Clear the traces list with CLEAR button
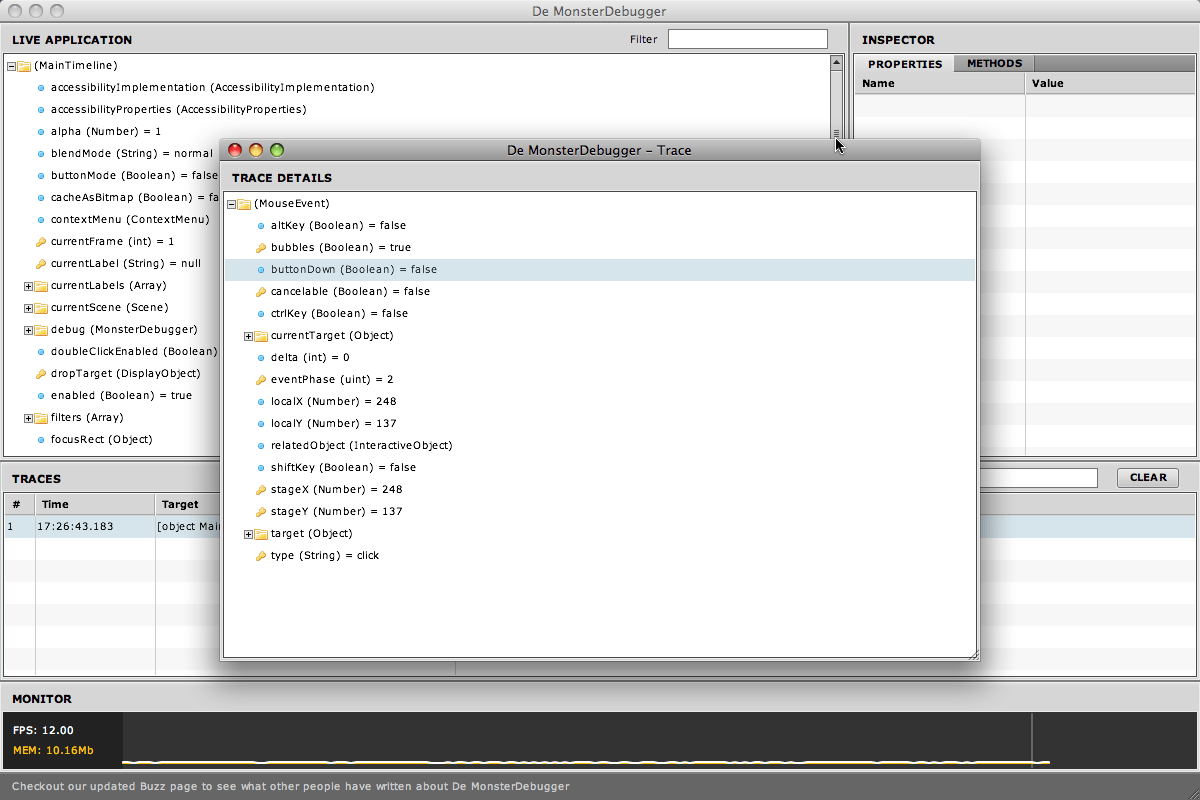1200x800 pixels. (x=1148, y=478)
